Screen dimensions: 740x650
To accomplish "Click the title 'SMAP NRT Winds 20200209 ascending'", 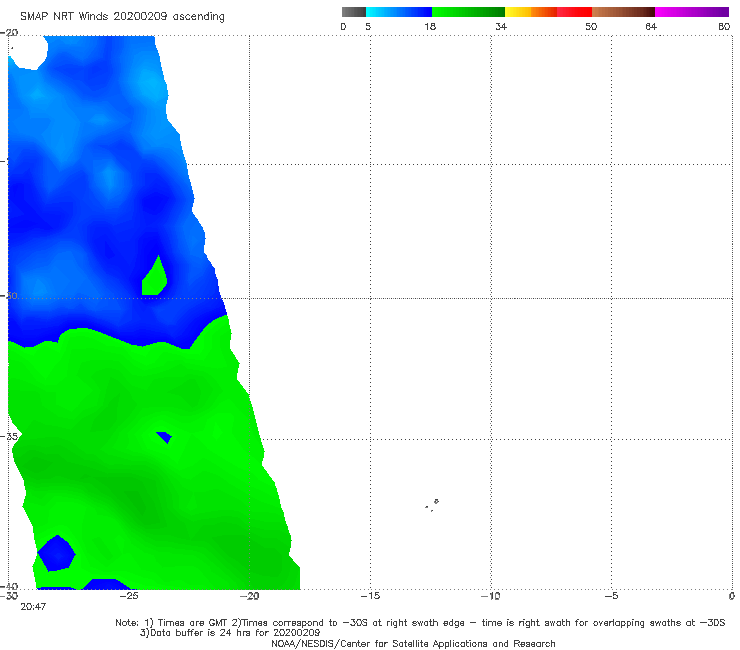I will click(x=122, y=16).
